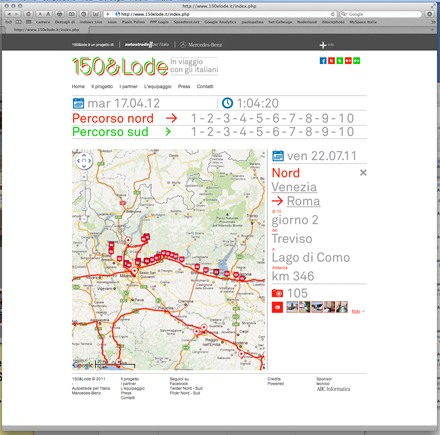Click the map pan control compass
The image size is (440, 435).
[x=84, y=161]
